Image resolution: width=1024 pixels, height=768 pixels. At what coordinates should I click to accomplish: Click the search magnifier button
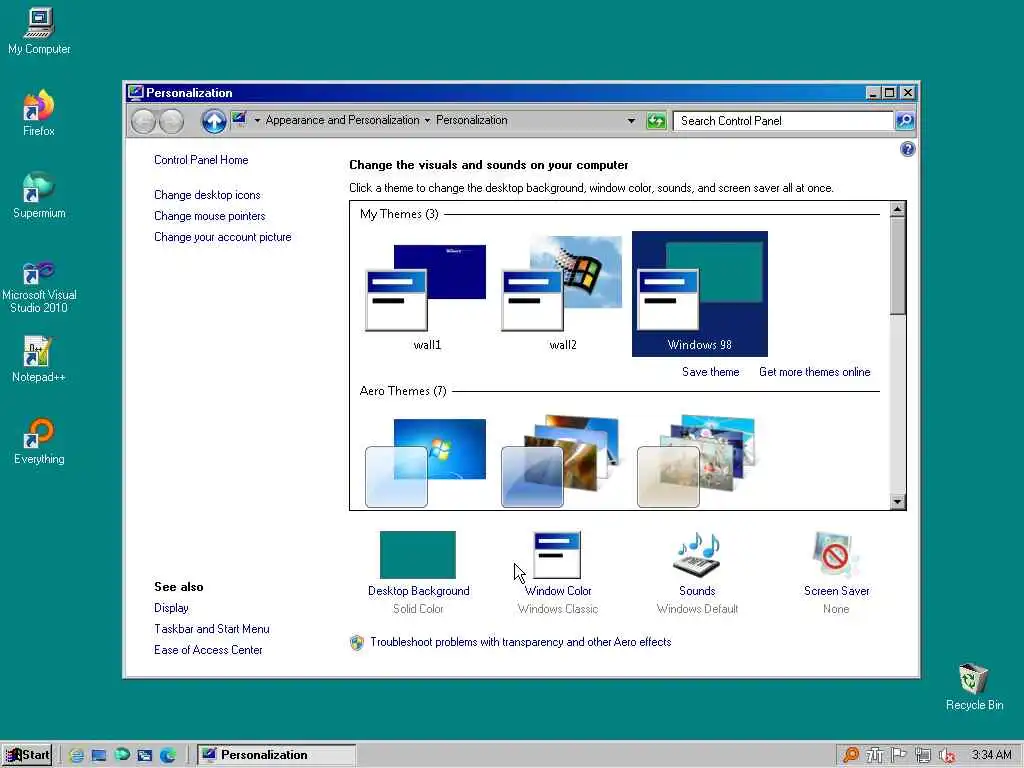(904, 121)
